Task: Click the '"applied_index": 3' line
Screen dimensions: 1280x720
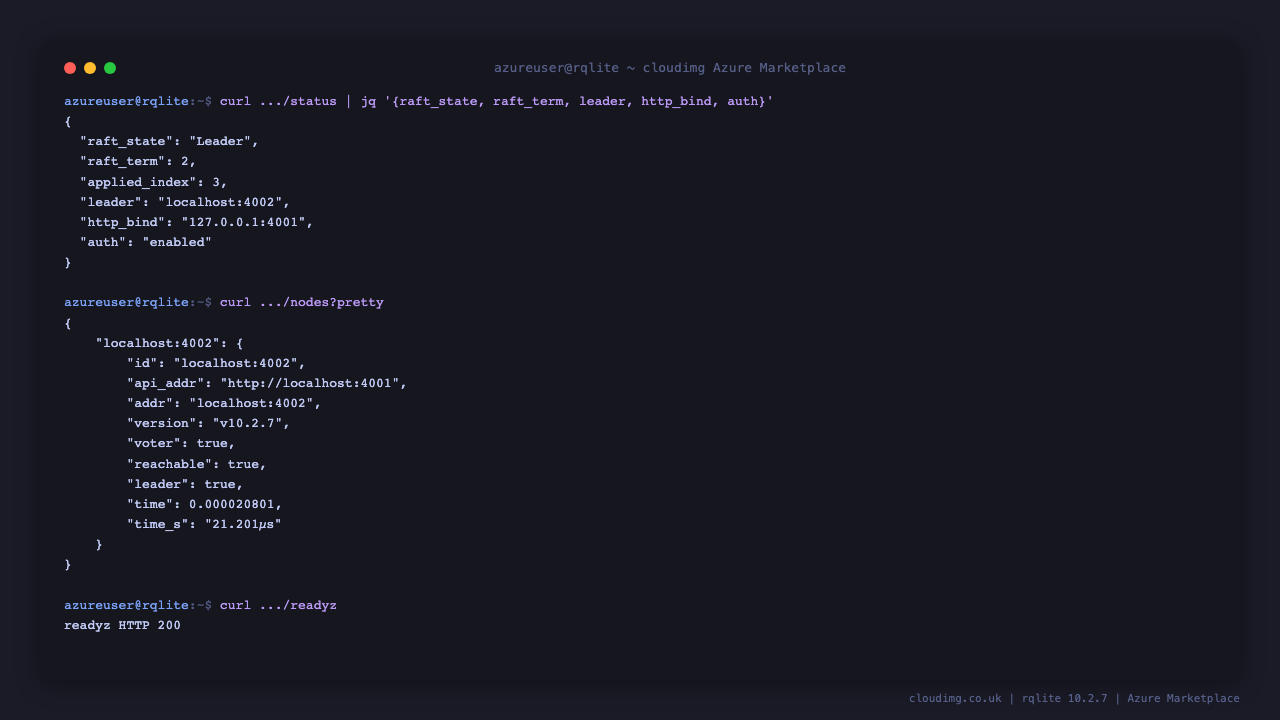Action: (154, 182)
